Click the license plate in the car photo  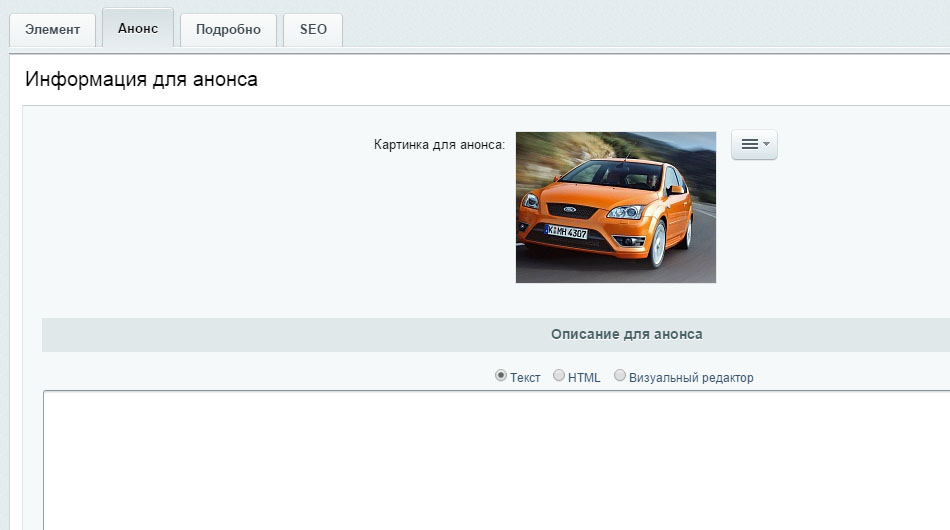tap(566, 231)
